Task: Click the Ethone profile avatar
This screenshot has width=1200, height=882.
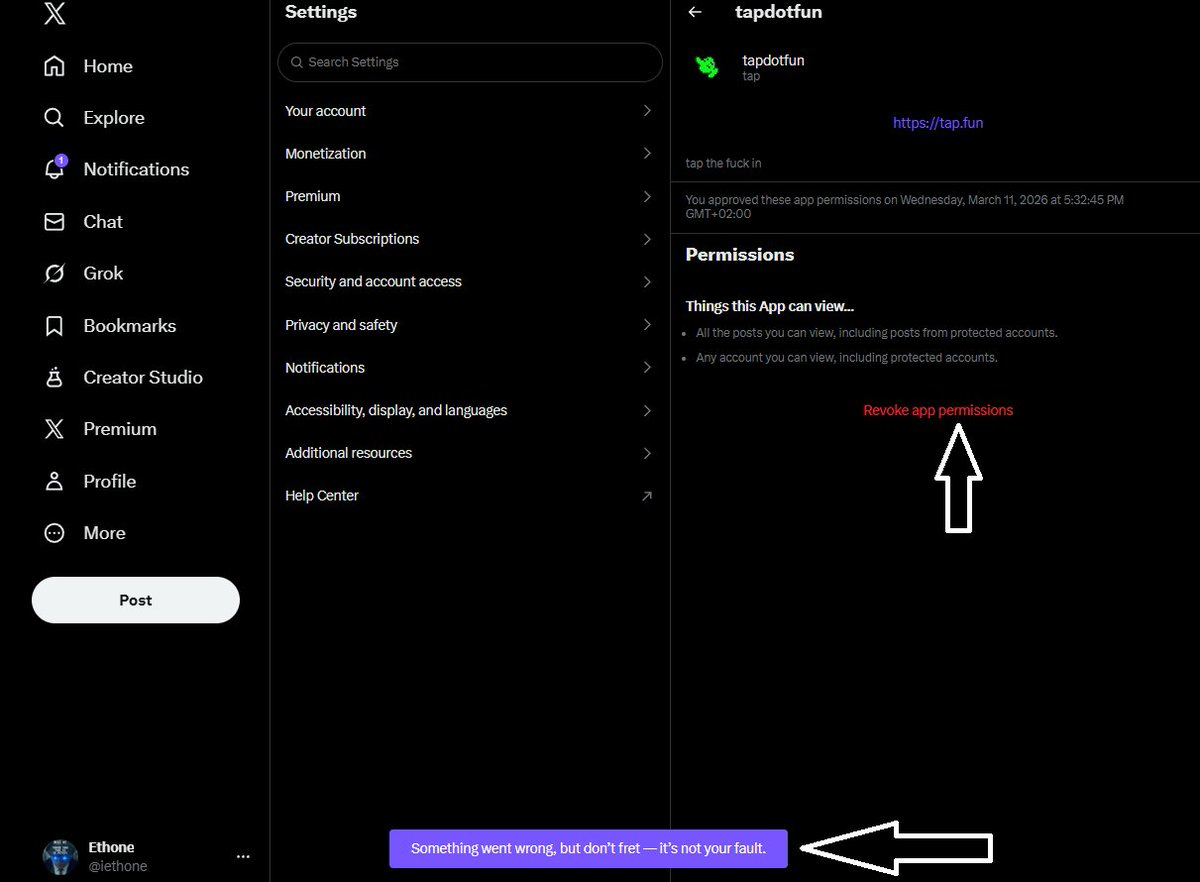Action: tap(60, 857)
